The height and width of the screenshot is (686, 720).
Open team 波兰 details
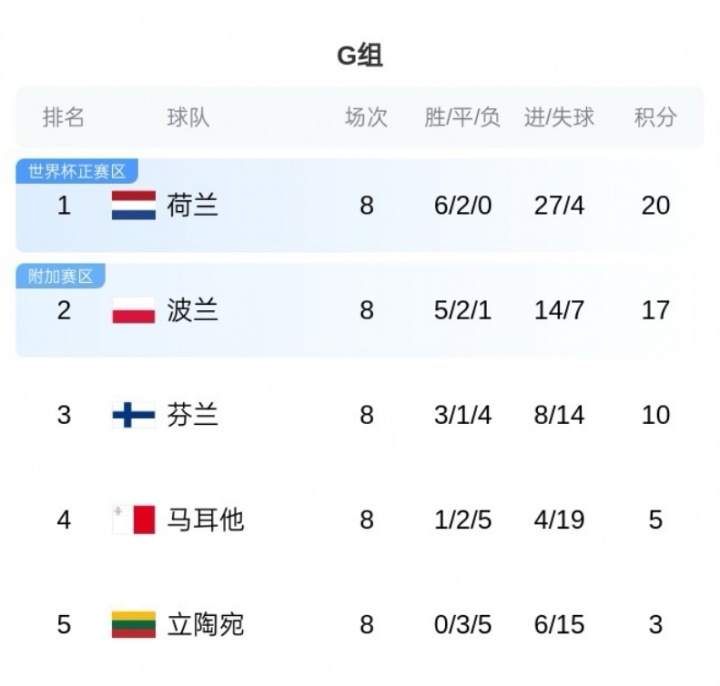point(193,311)
